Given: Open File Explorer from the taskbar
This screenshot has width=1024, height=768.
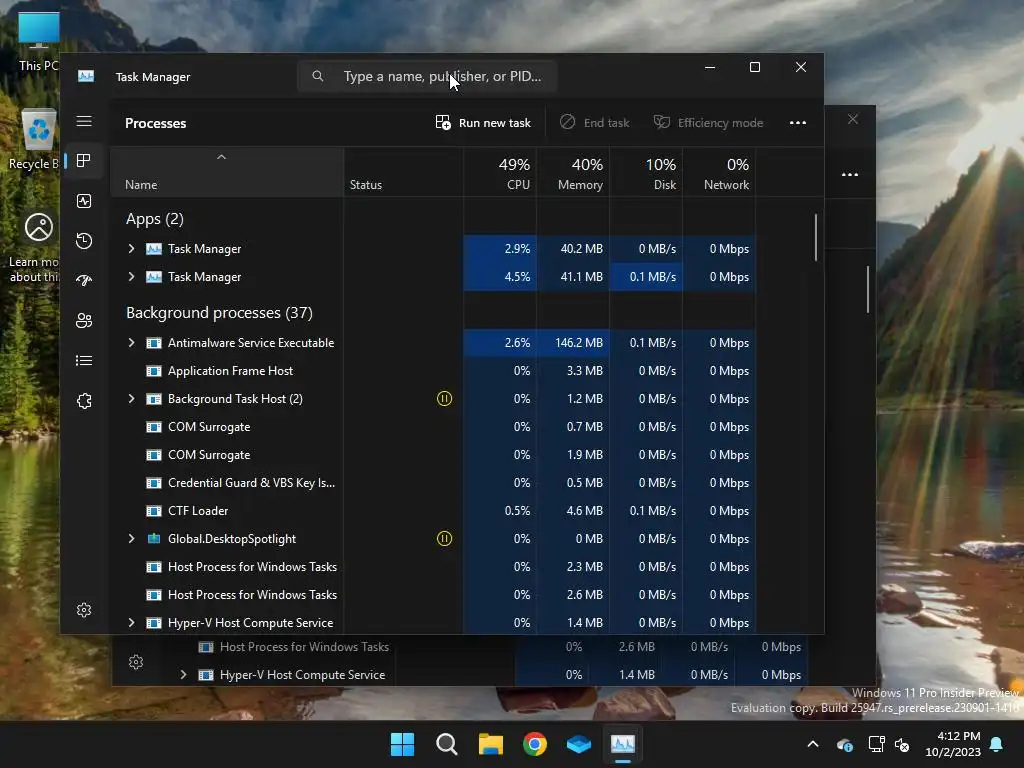Looking at the screenshot, I should tap(490, 744).
